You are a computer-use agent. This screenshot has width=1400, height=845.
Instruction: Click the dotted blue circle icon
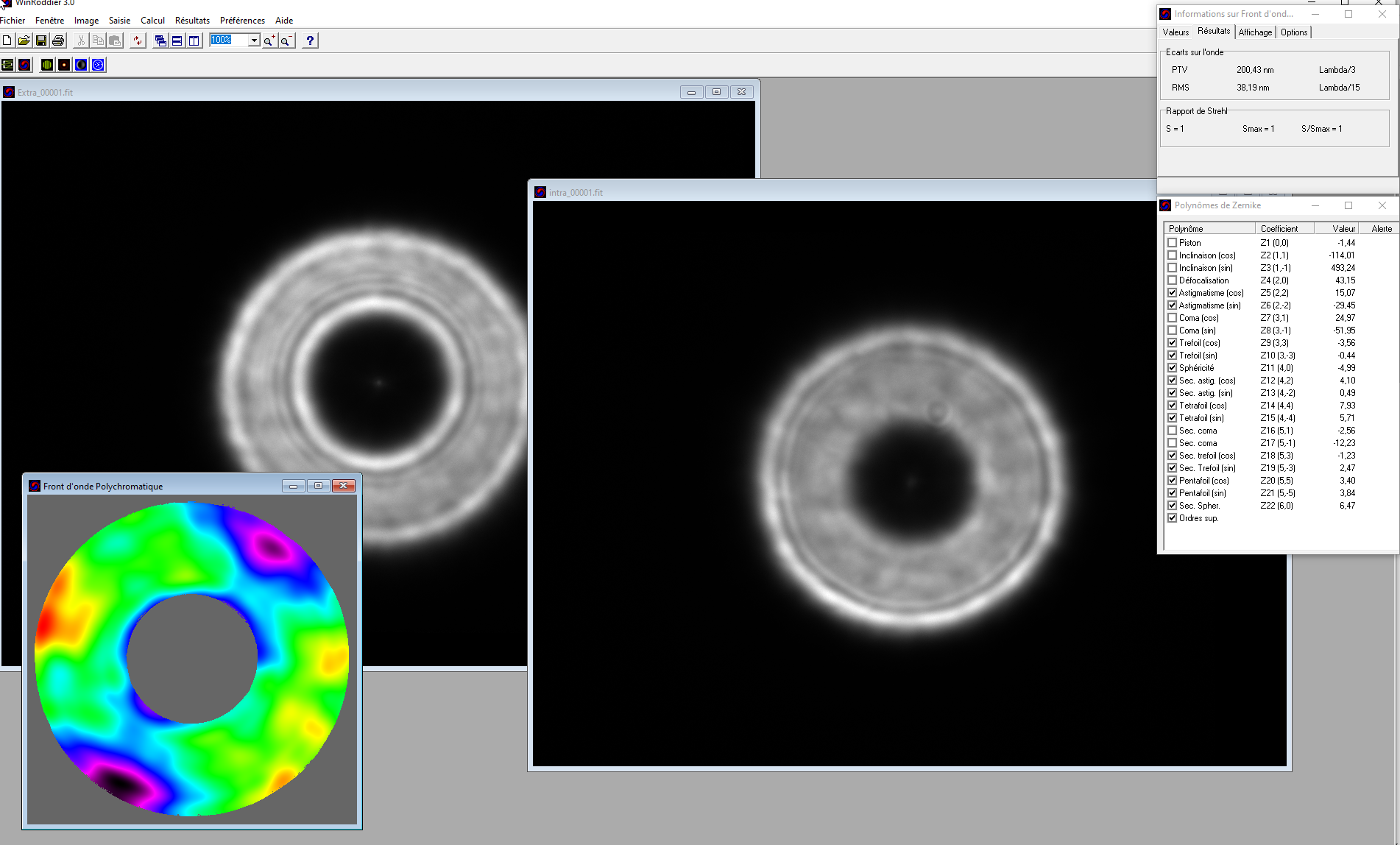click(98, 65)
